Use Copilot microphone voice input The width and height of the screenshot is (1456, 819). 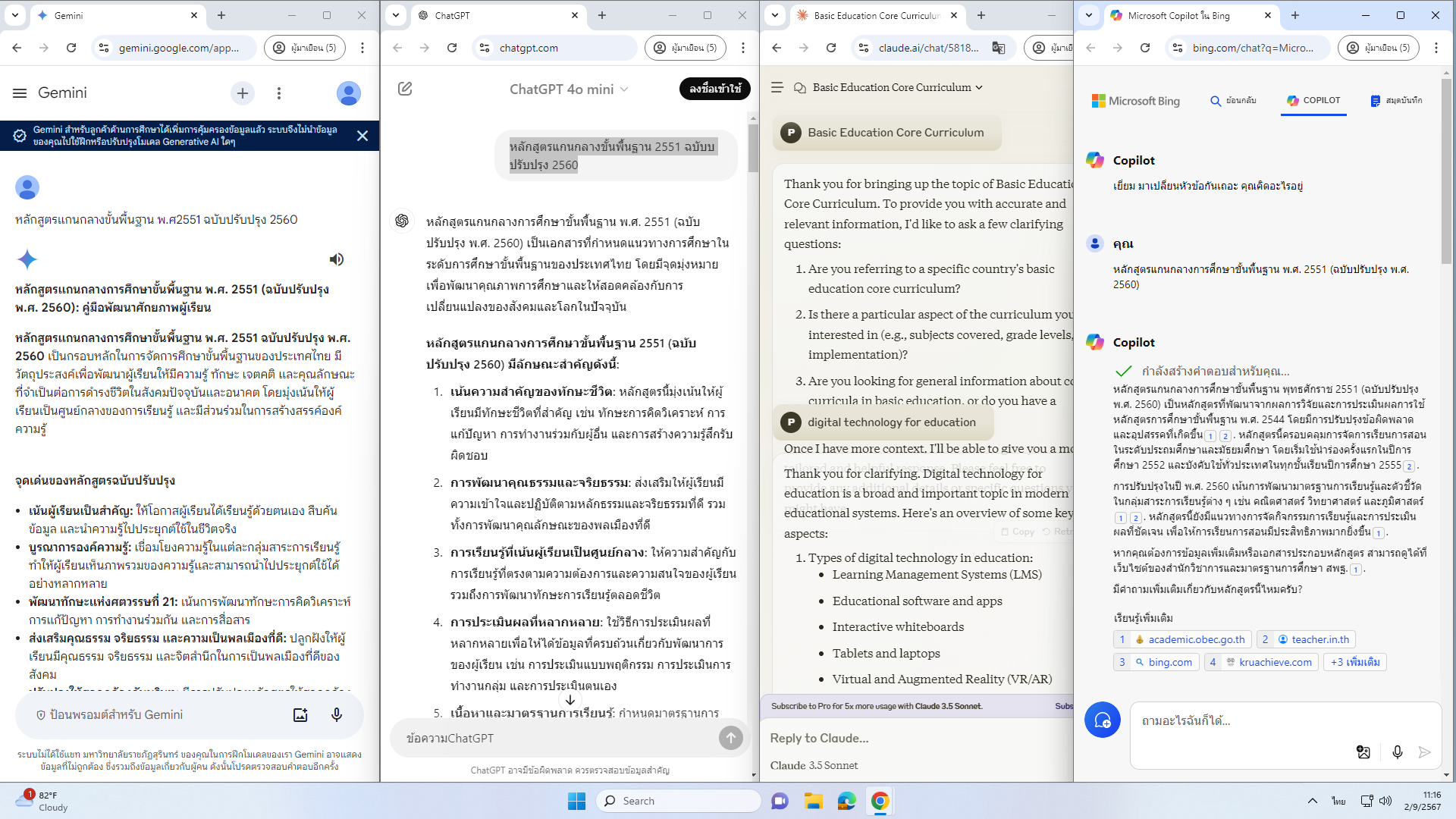[x=1397, y=752]
